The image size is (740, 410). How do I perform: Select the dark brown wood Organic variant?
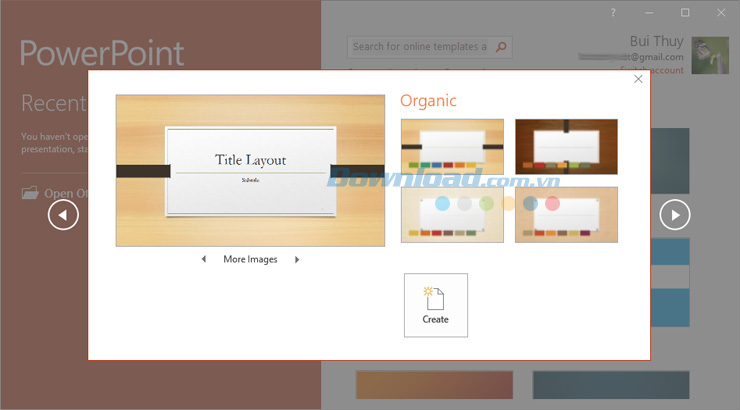click(566, 147)
